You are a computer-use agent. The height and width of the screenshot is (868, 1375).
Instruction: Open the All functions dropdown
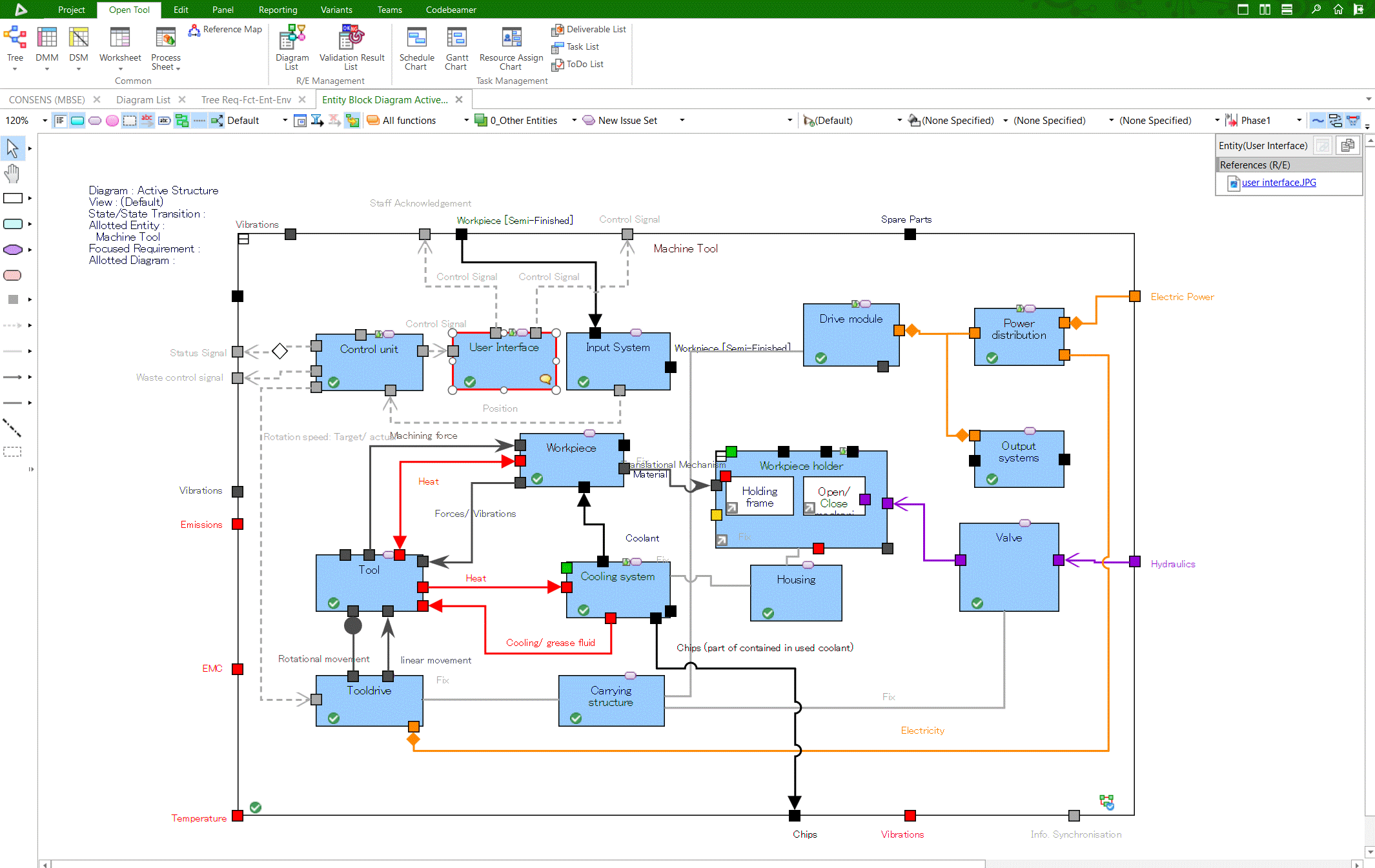click(x=466, y=120)
